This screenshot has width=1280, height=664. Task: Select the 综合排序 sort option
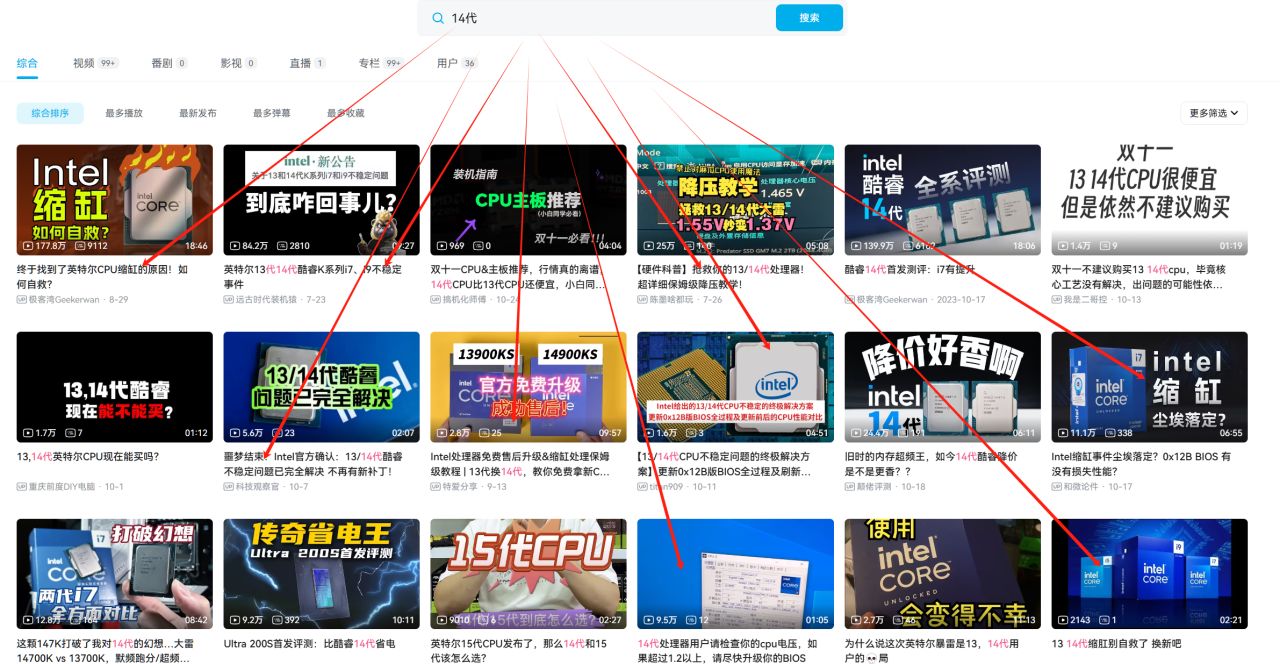point(50,113)
